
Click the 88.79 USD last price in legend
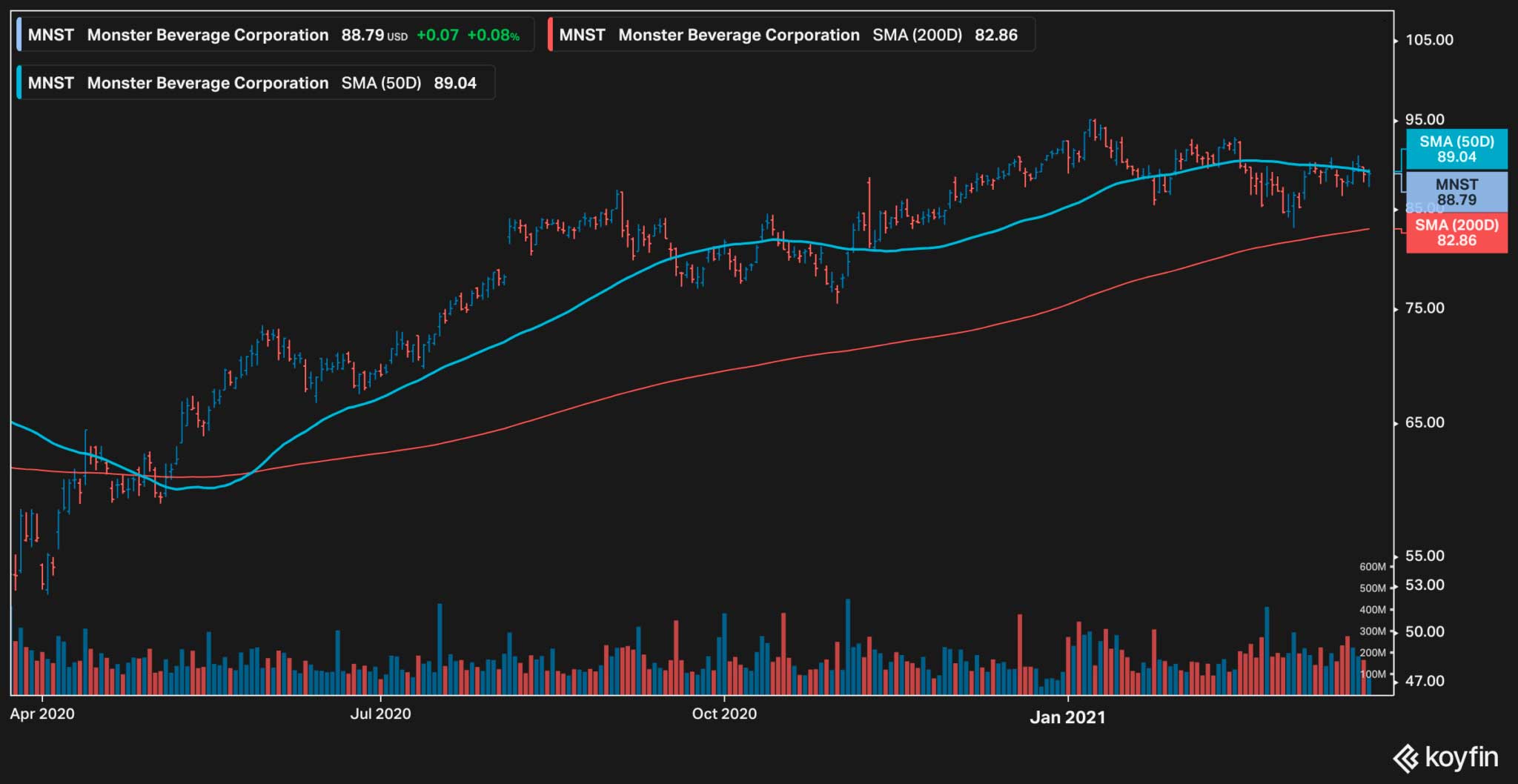[374, 35]
